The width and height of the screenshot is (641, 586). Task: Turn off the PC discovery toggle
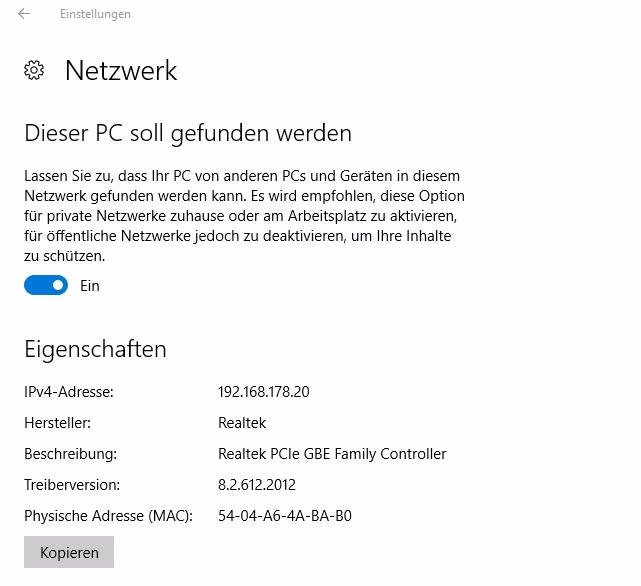[46, 285]
